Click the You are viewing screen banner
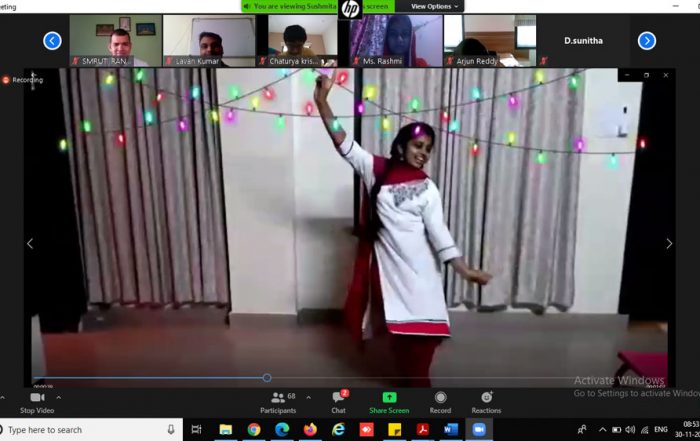The width and height of the screenshot is (700, 441). tap(318, 6)
